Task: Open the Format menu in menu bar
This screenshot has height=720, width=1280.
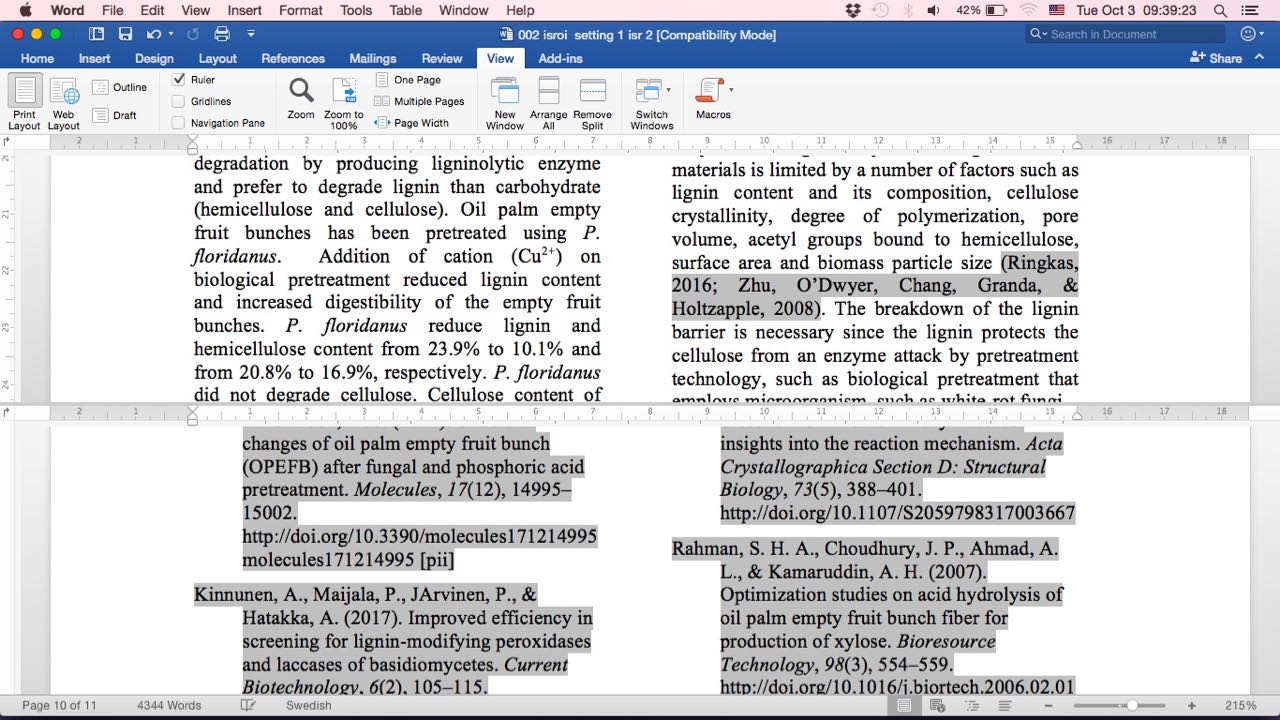Action: (x=300, y=10)
